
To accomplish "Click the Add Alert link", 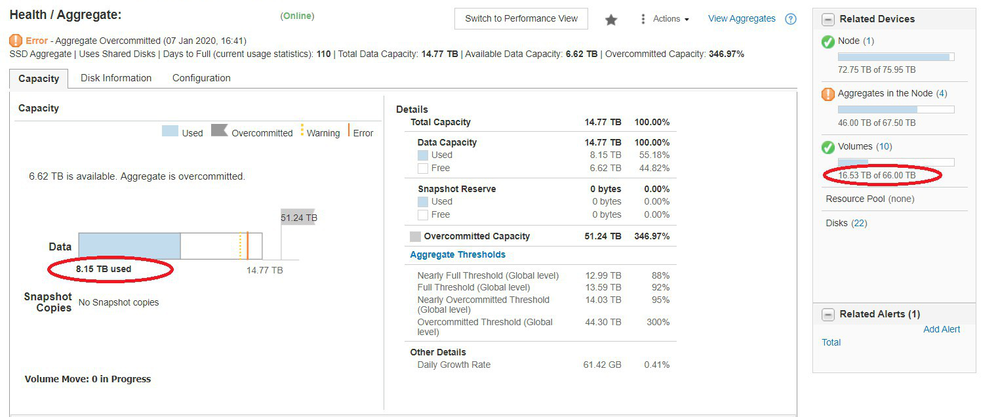I will (x=941, y=329).
